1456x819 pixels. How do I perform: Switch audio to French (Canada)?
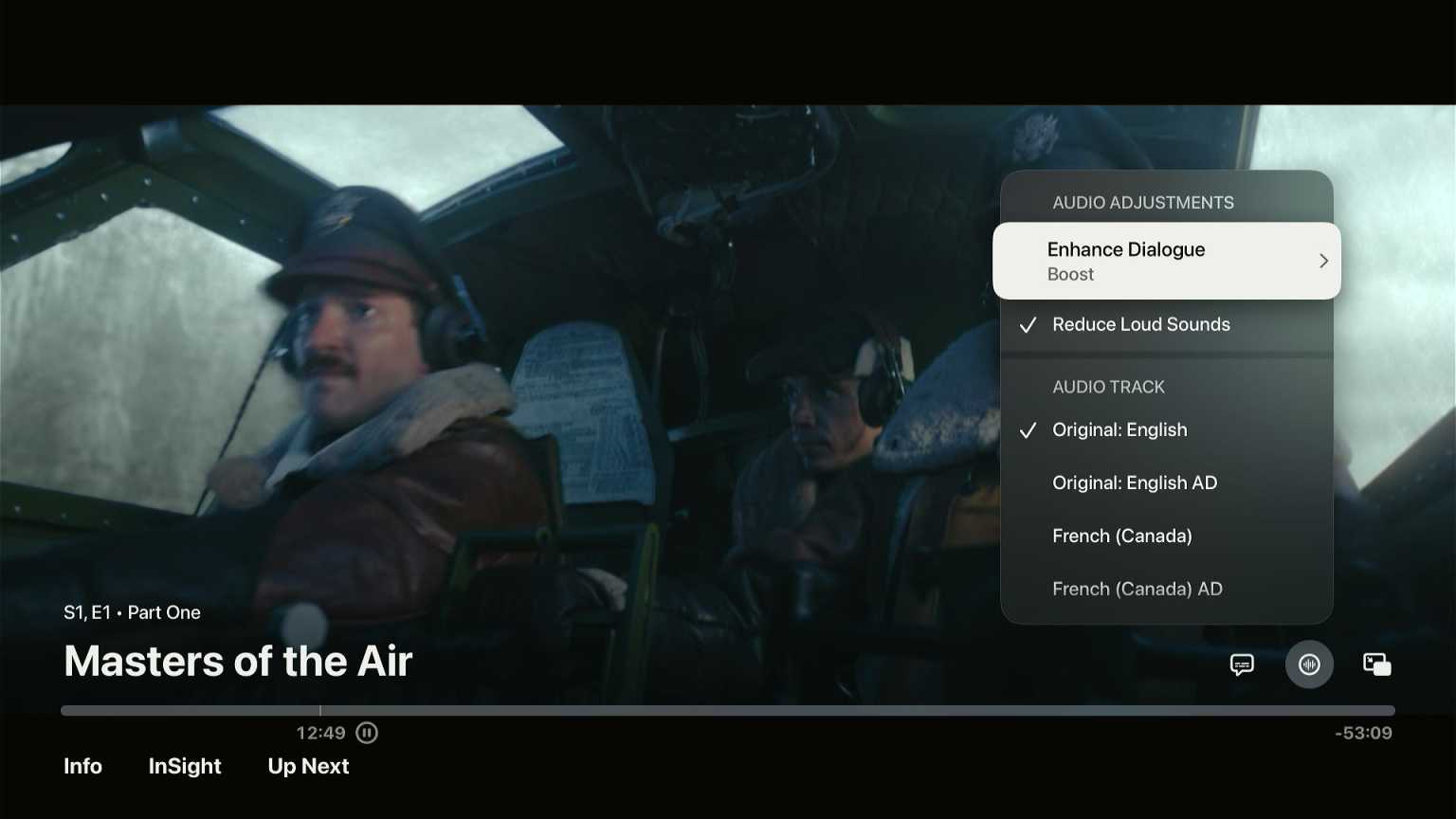(x=1121, y=536)
